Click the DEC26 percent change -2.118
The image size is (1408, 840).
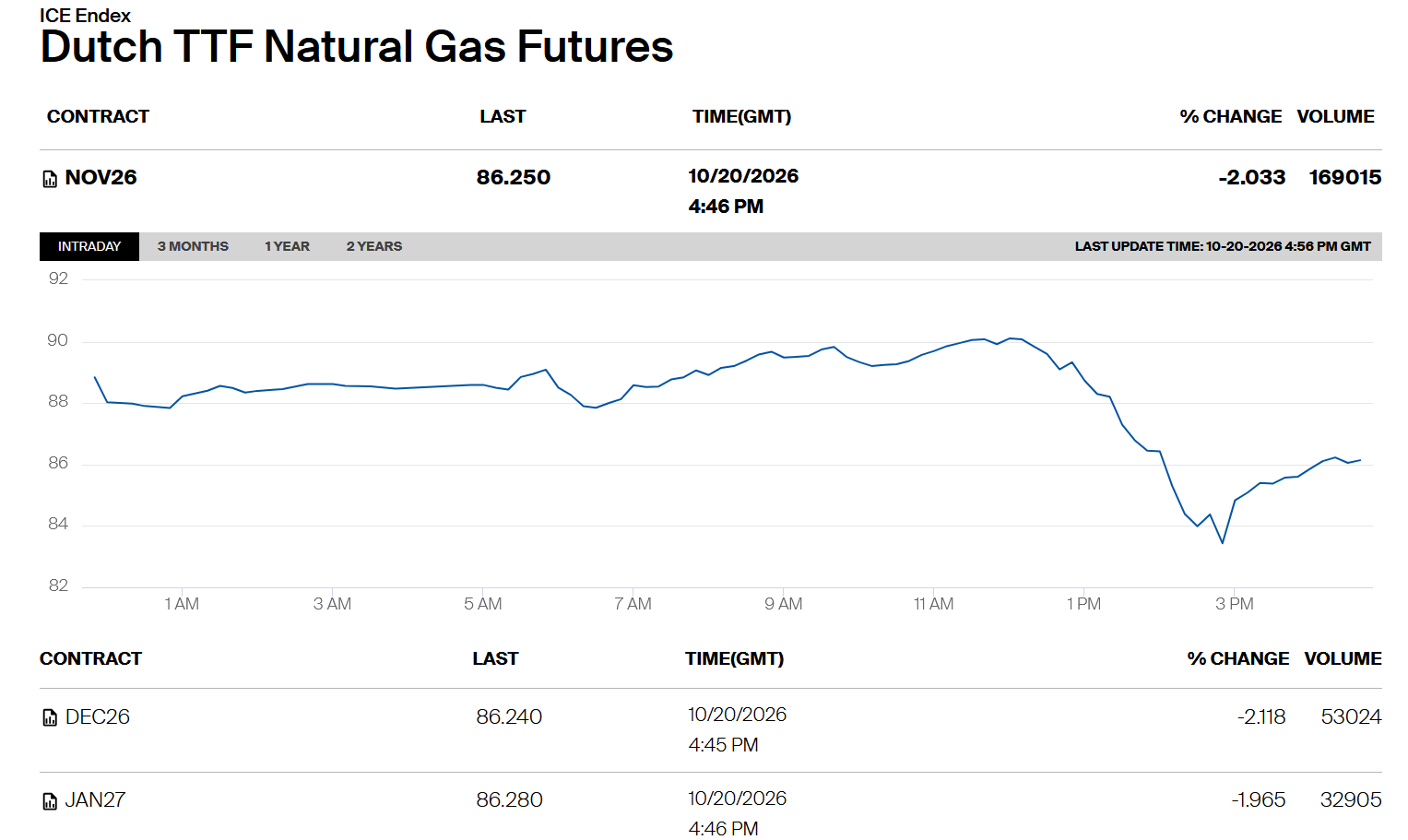(1261, 716)
